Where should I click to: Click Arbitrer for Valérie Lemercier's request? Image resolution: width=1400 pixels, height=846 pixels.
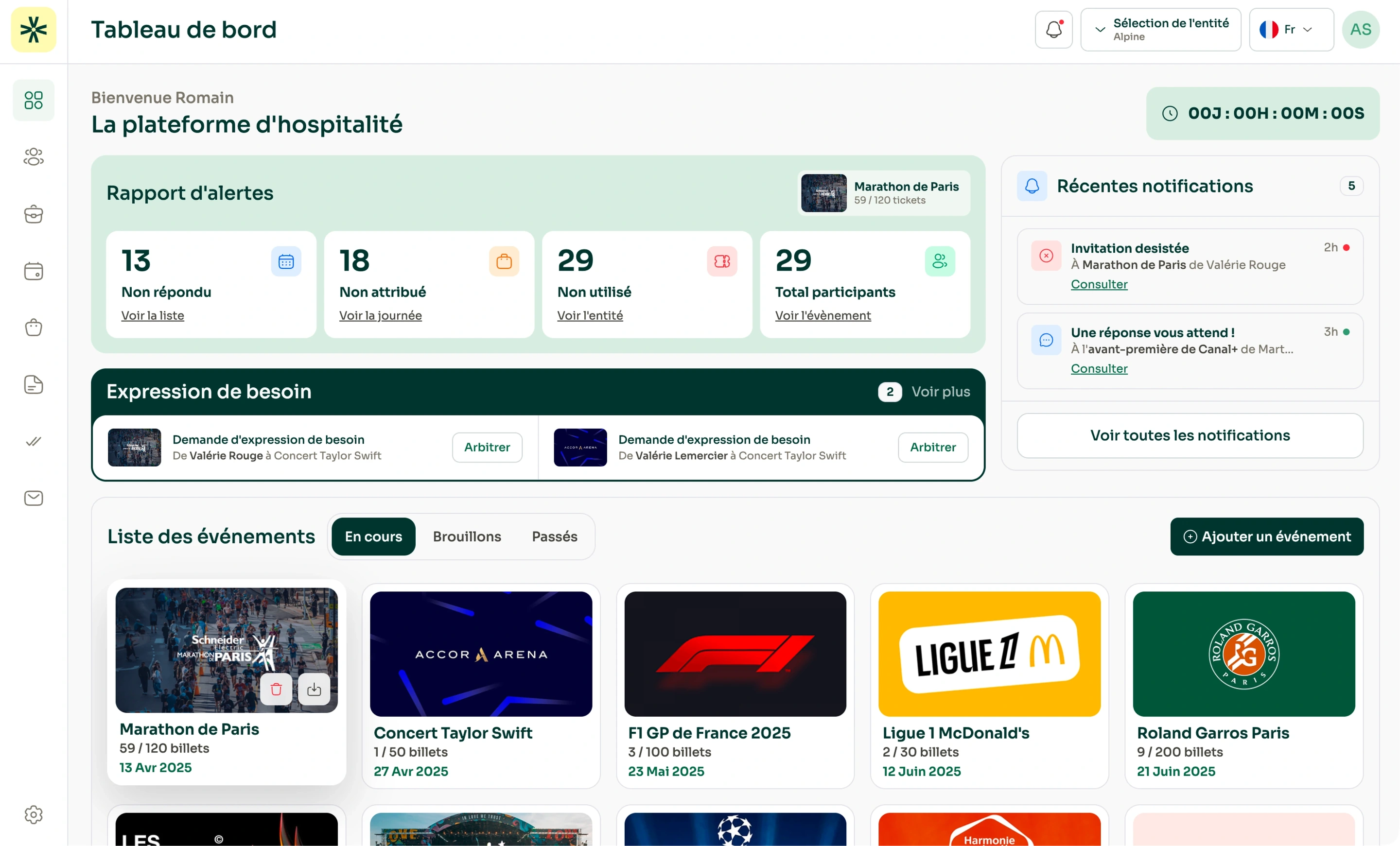(933, 448)
